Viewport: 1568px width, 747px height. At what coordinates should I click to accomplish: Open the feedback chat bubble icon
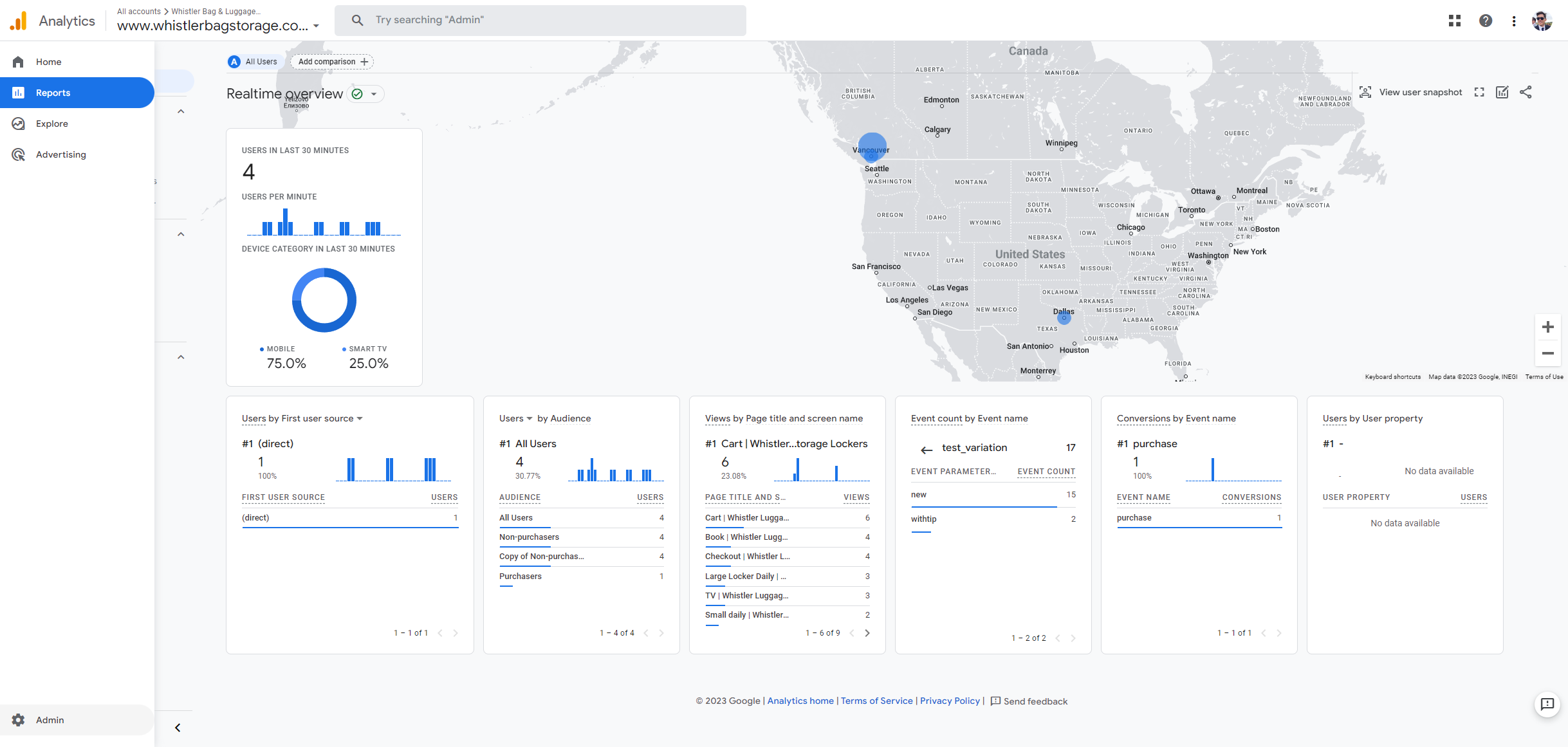(x=1547, y=704)
